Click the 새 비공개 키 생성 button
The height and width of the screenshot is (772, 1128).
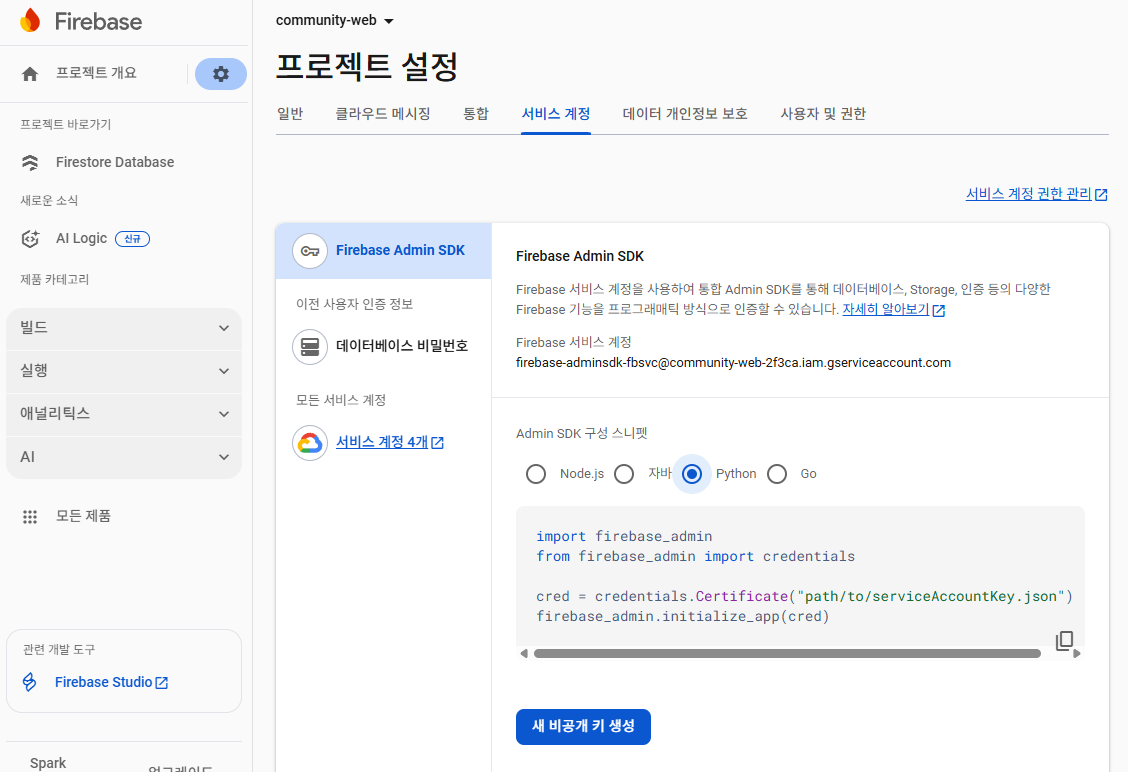(583, 727)
